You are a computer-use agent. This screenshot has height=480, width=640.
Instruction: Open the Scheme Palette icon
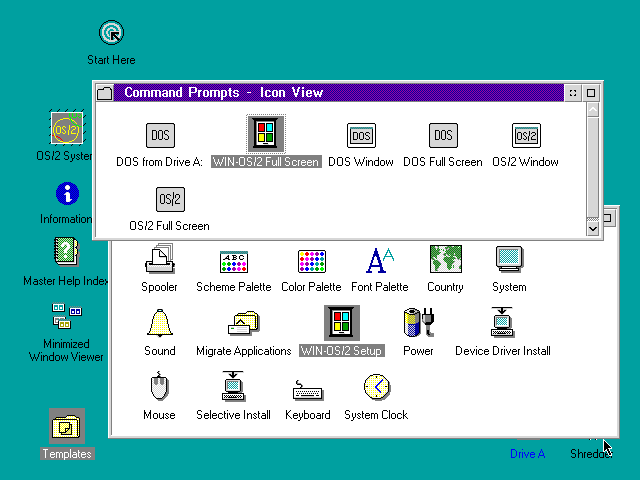pos(234,261)
